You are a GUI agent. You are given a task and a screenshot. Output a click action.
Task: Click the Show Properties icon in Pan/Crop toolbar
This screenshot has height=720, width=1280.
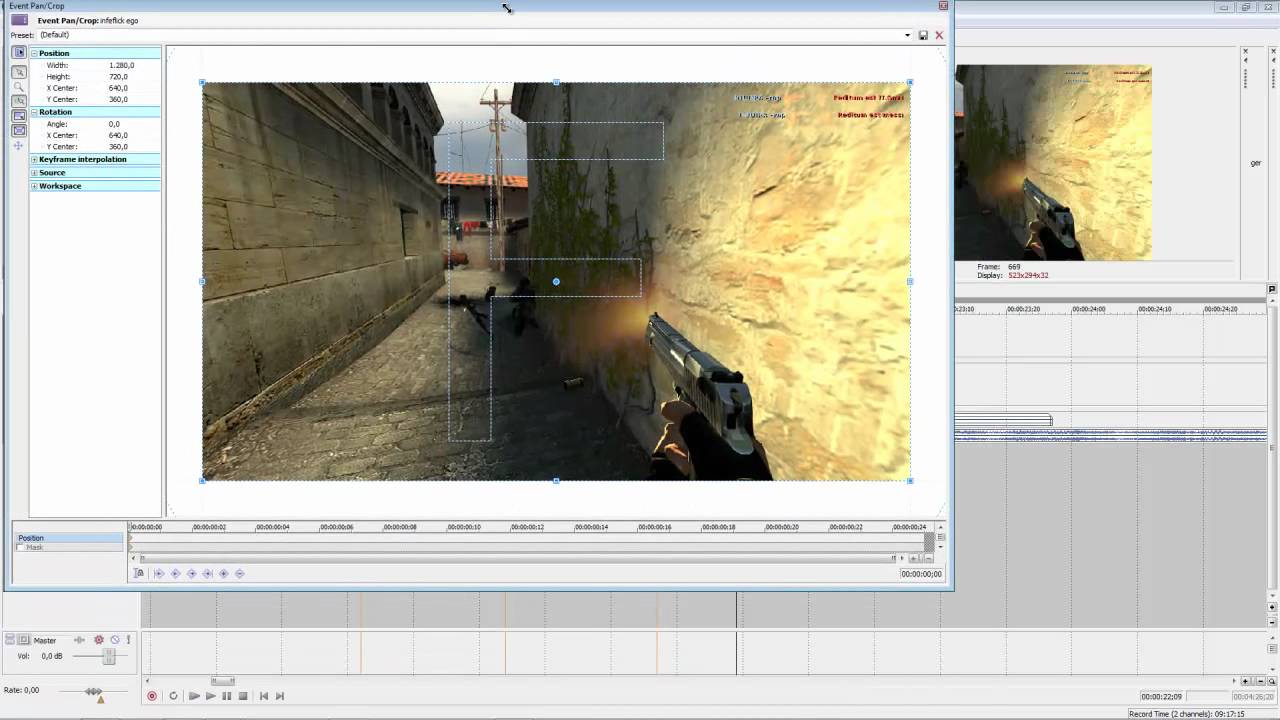pos(19,52)
